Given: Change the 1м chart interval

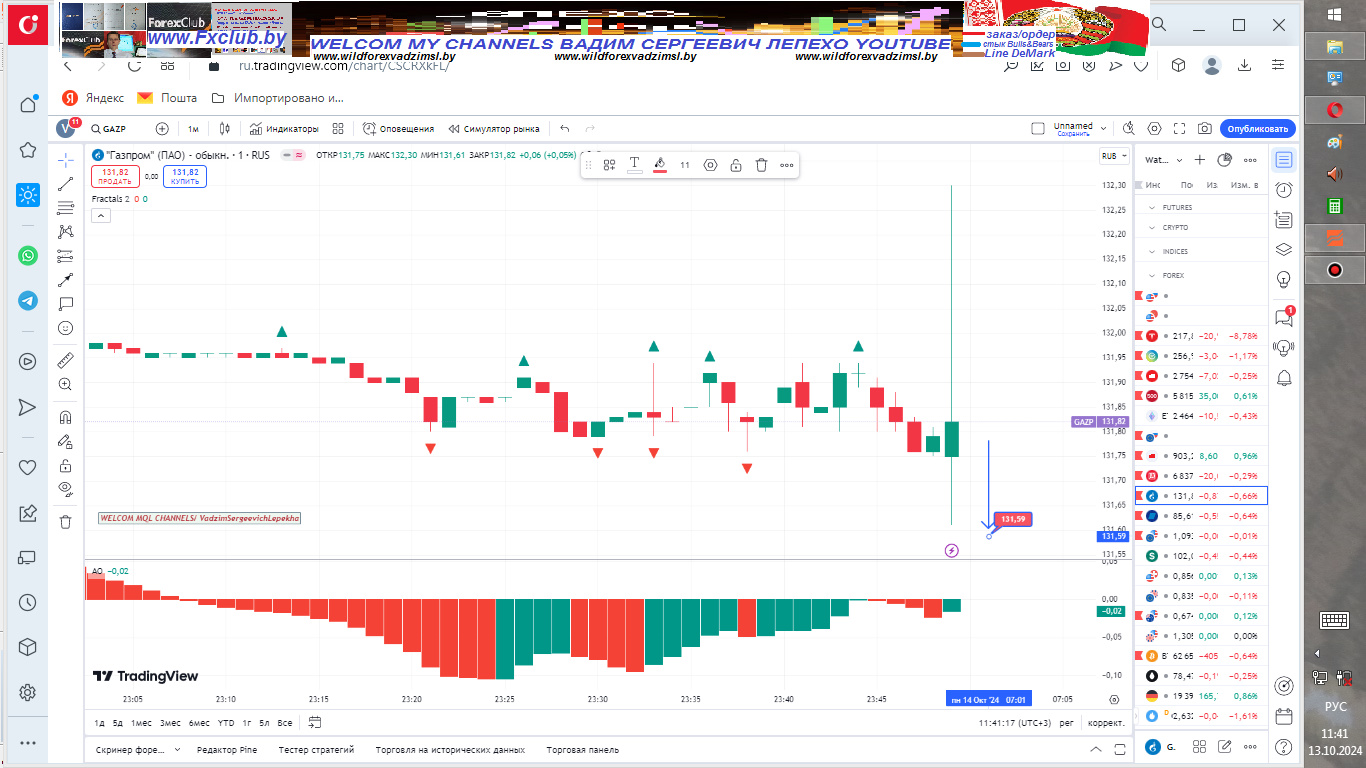Looking at the screenshot, I should click(x=193, y=129).
